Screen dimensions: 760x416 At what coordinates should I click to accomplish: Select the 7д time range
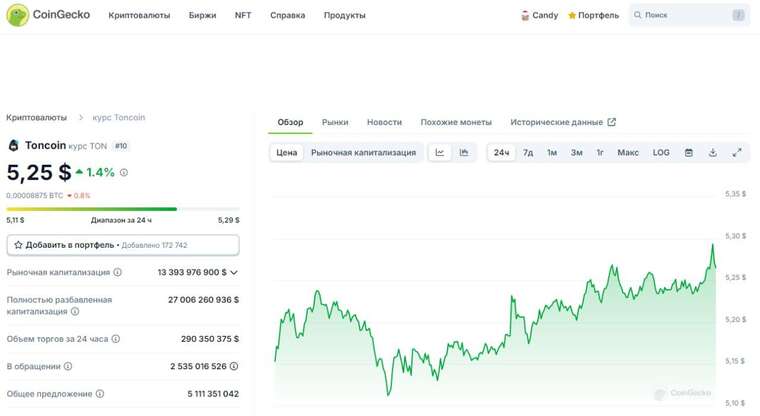528,153
